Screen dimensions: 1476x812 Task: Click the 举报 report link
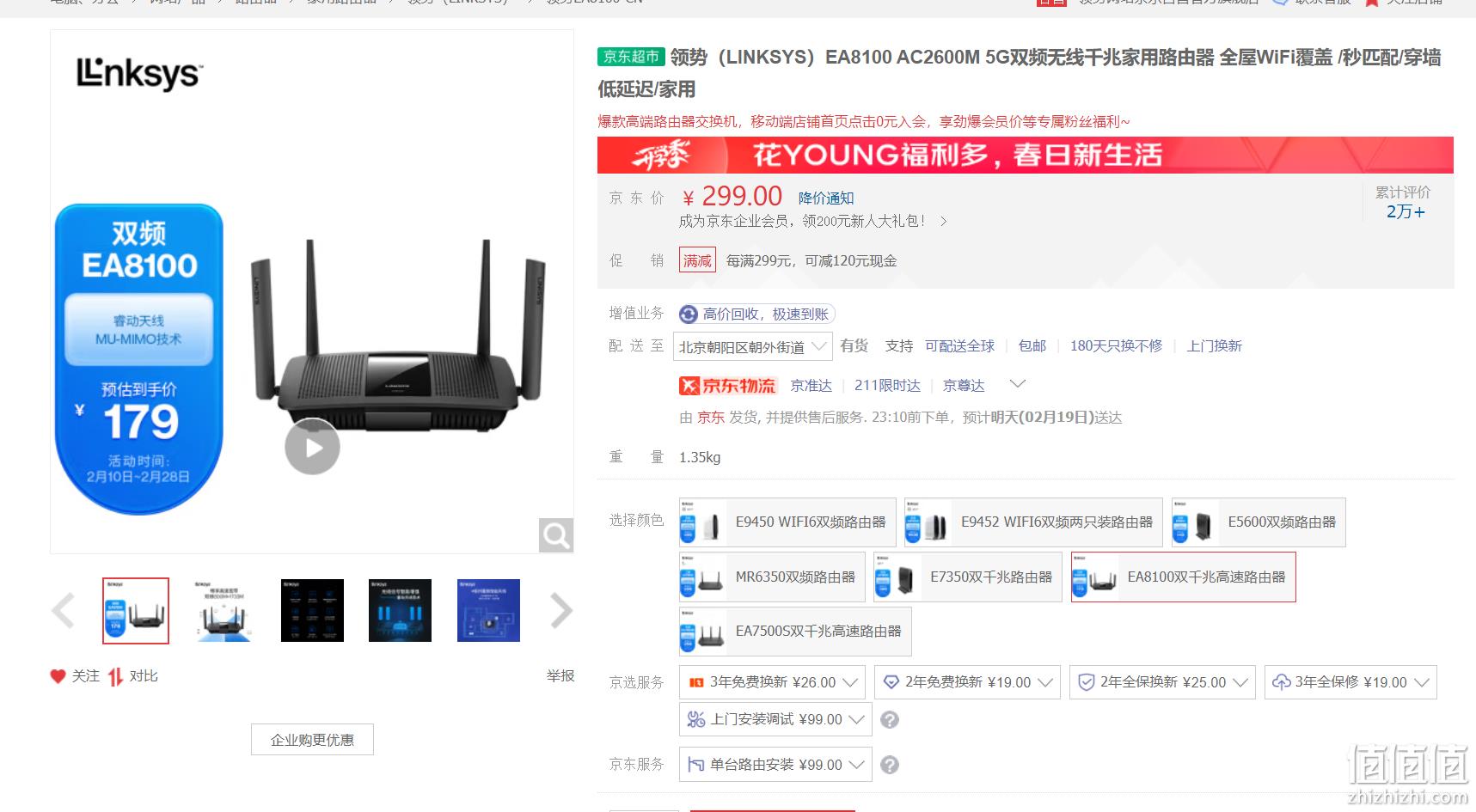[x=560, y=676]
